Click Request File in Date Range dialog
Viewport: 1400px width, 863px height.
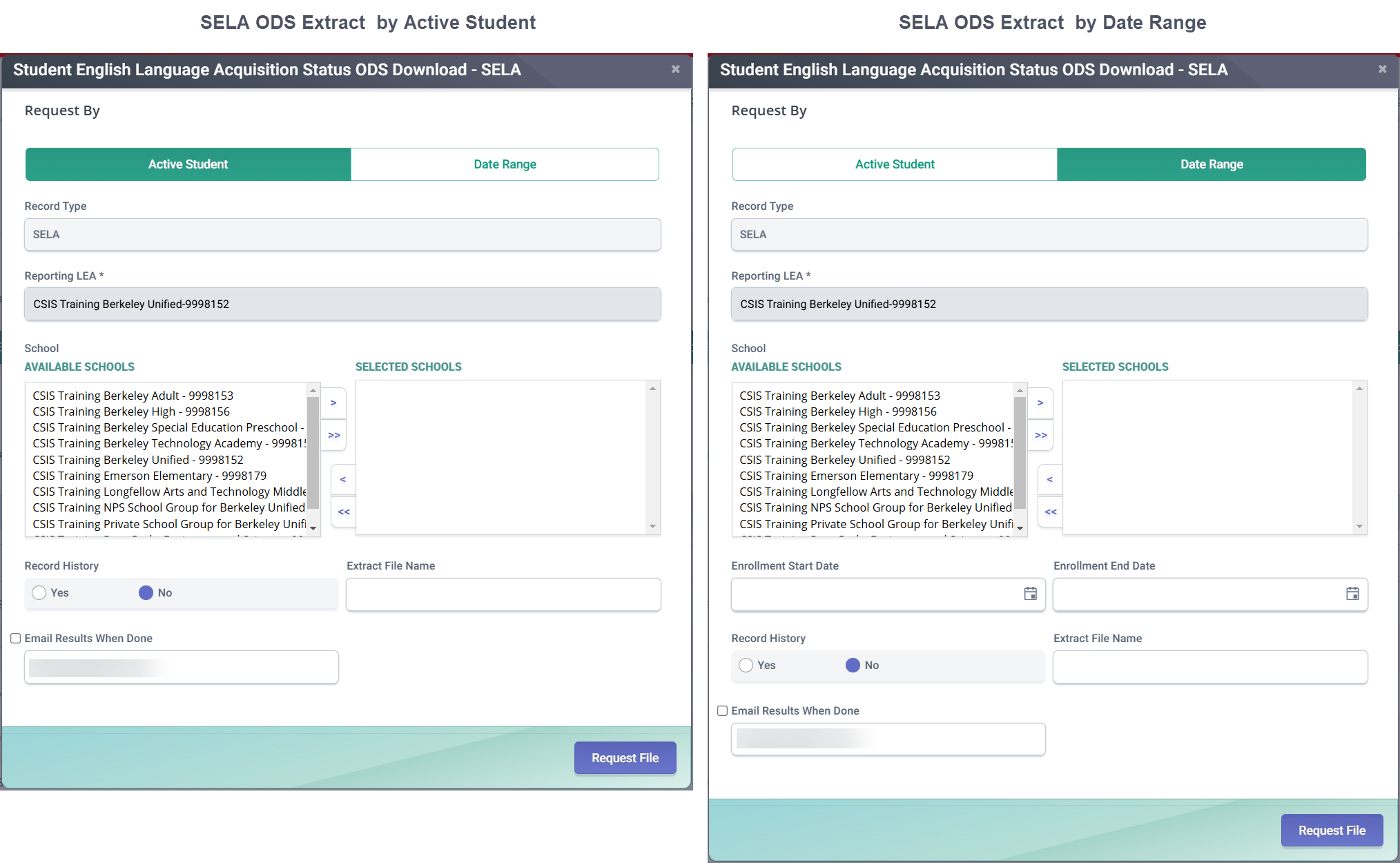[1331, 830]
